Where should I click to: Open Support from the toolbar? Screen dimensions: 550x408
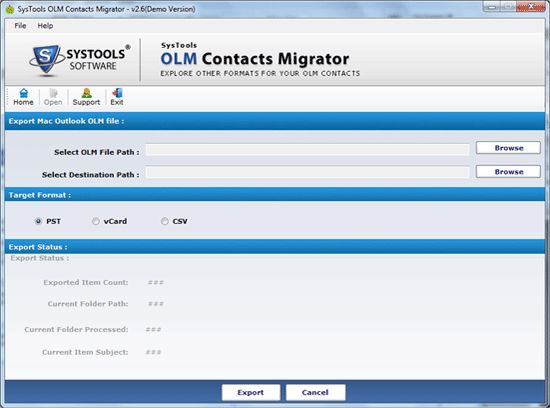pyautogui.click(x=86, y=97)
